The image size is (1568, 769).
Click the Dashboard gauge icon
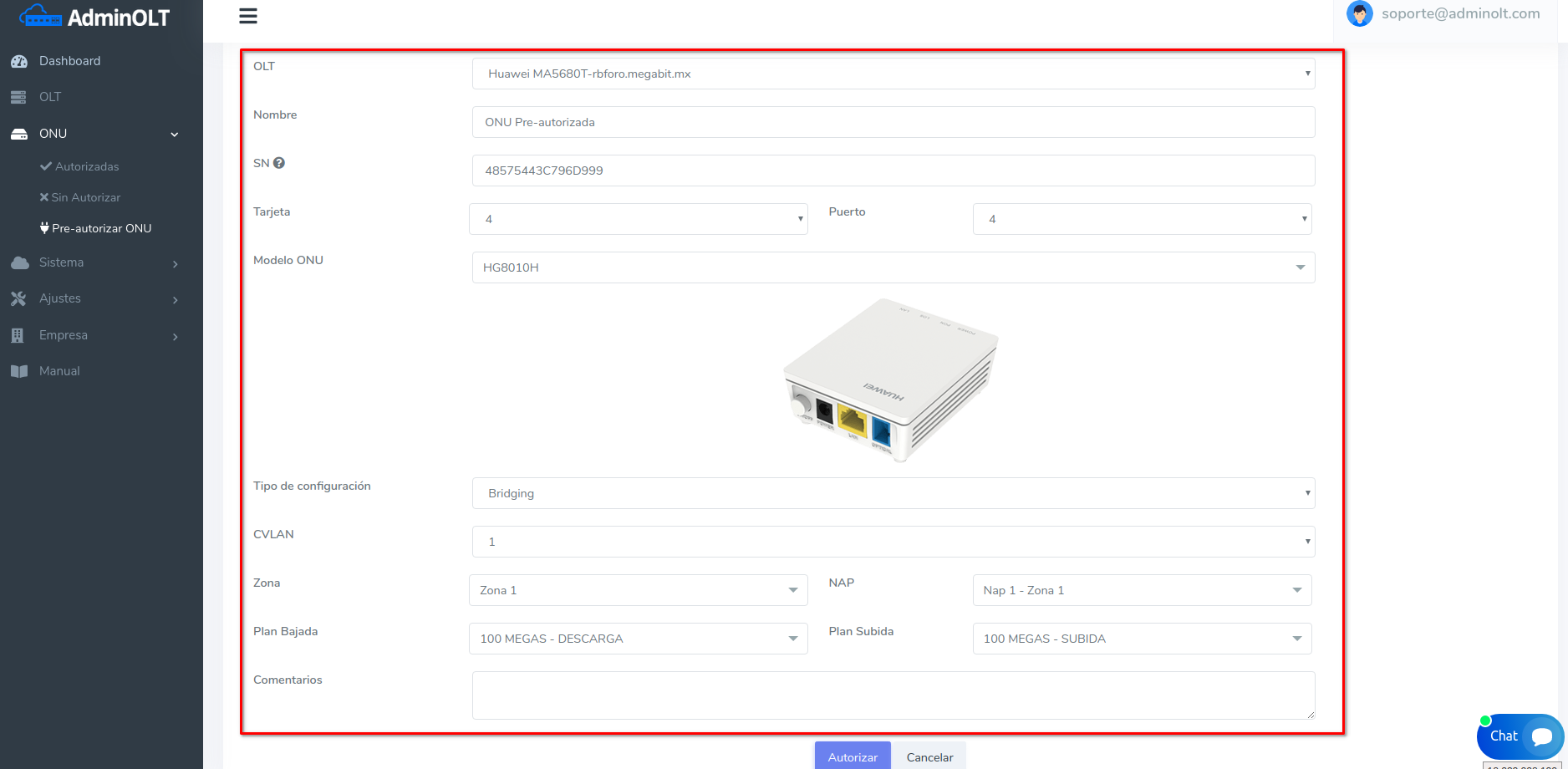click(x=19, y=61)
